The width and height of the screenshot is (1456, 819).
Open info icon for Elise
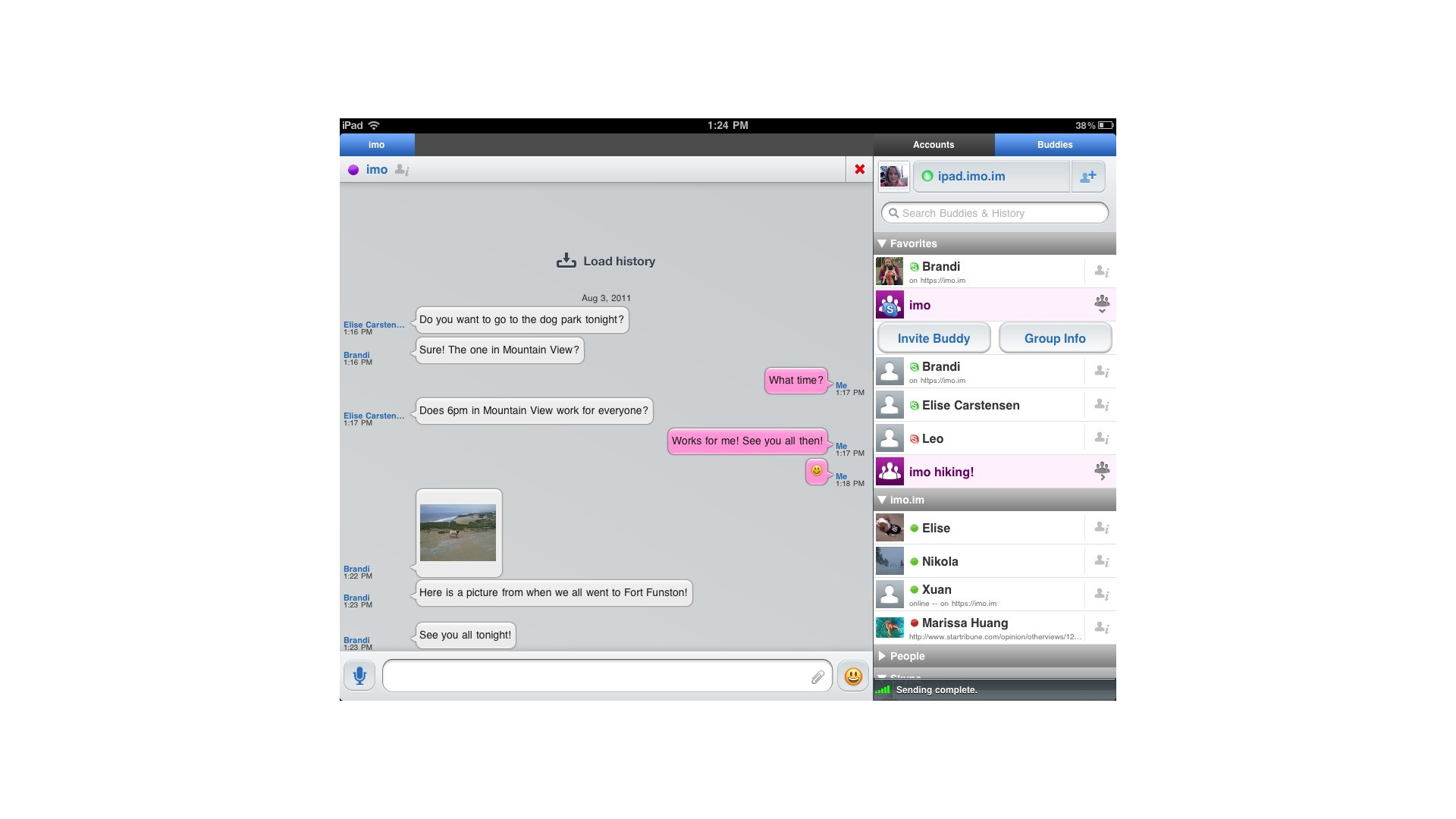1102,528
